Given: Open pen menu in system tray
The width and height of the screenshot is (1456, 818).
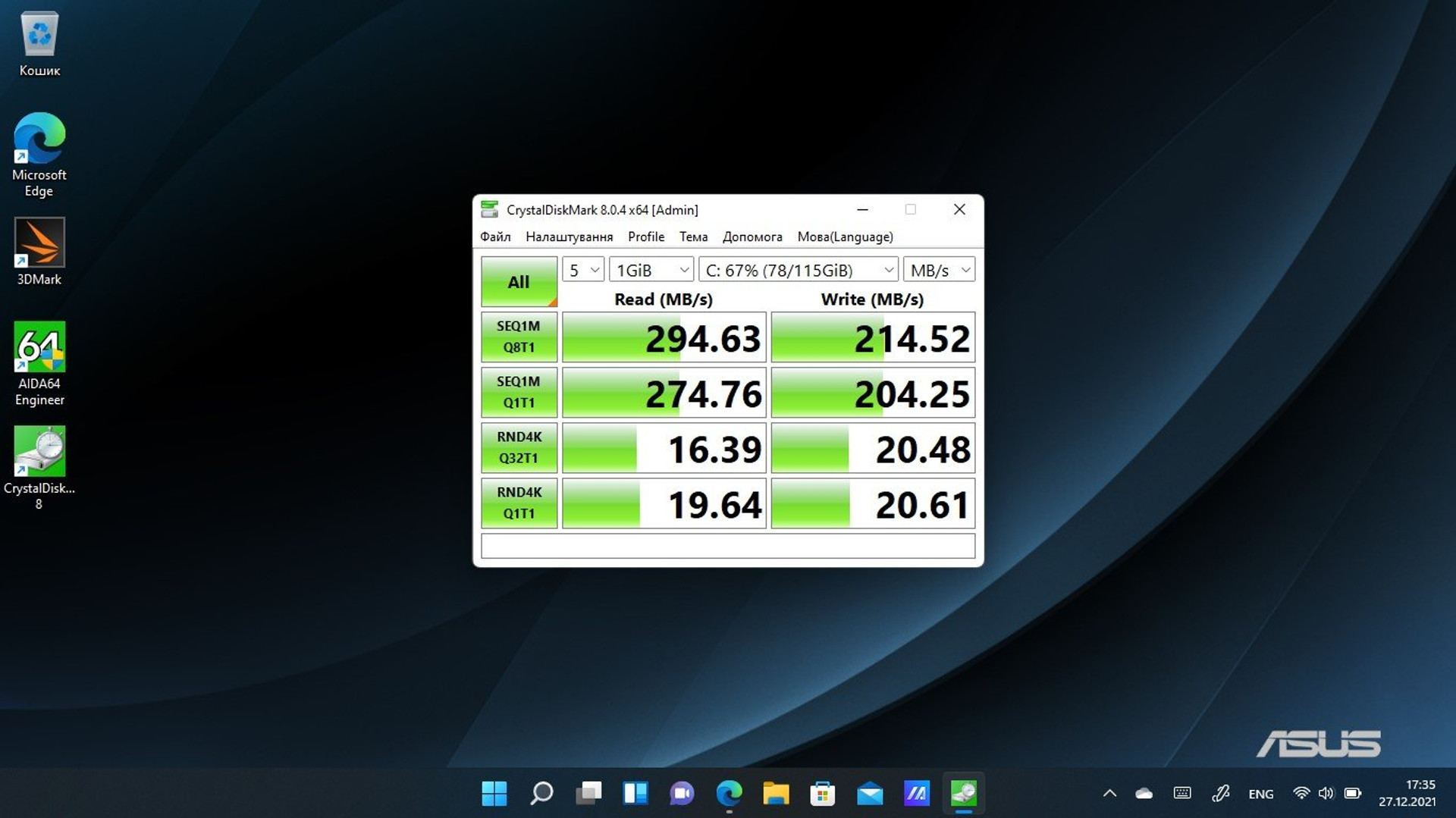Looking at the screenshot, I should pos(1220,794).
